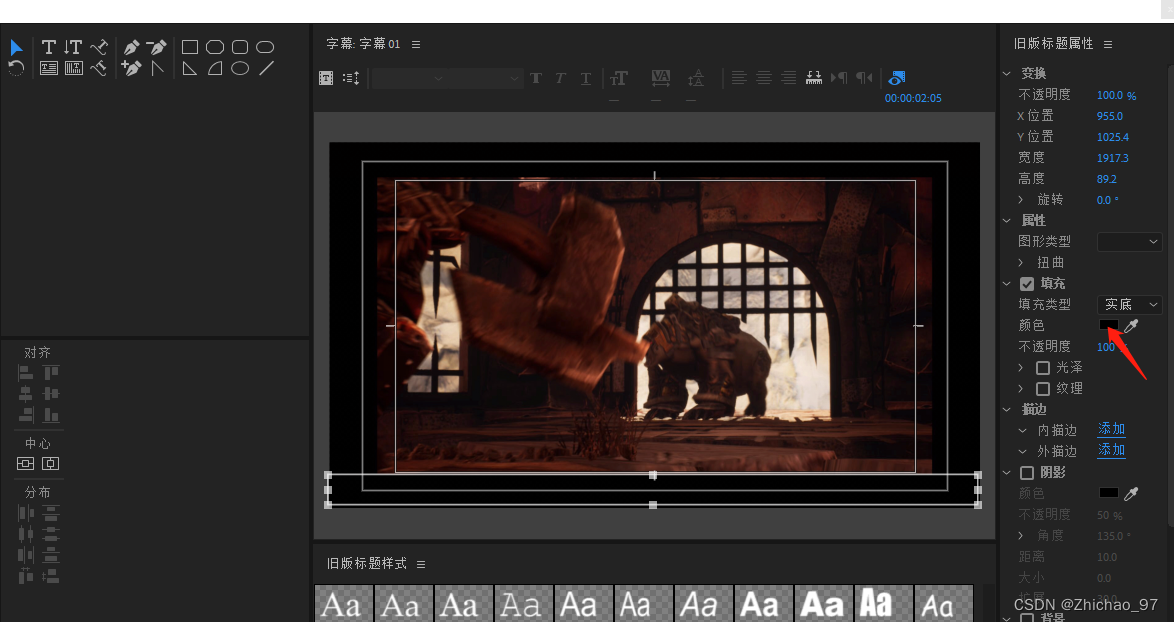Open the fill 颜色 color swatch
1174x622 pixels.
tap(1108, 325)
